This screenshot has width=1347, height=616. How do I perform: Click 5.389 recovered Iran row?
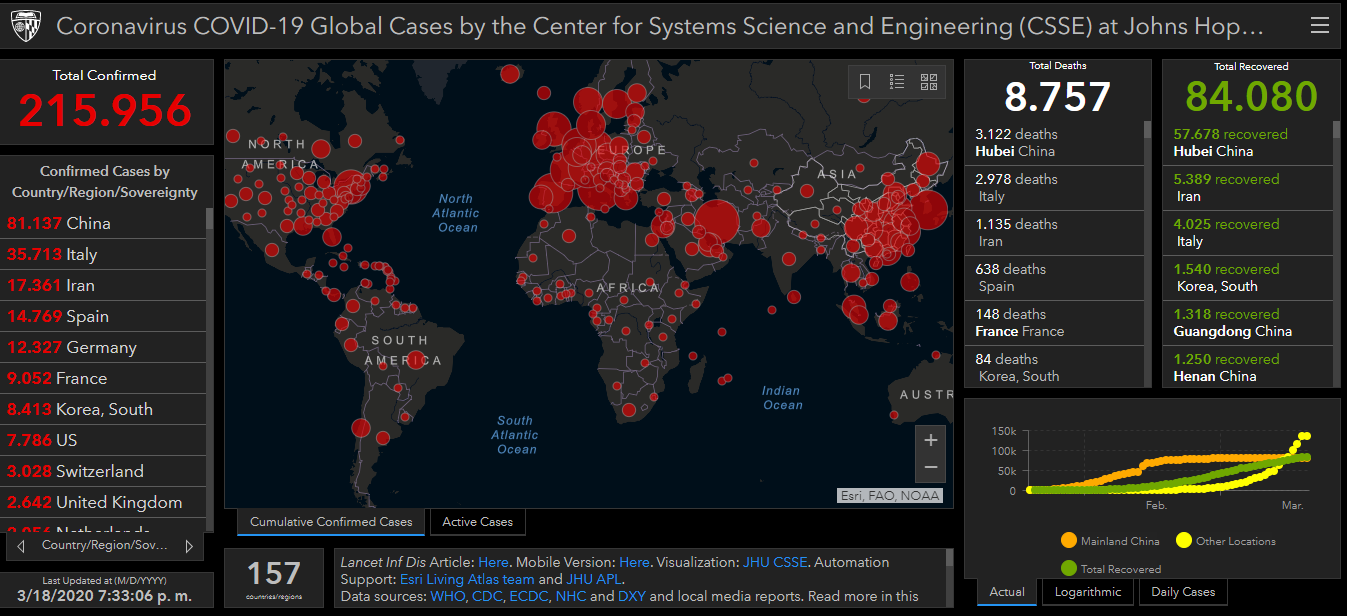(x=1249, y=188)
